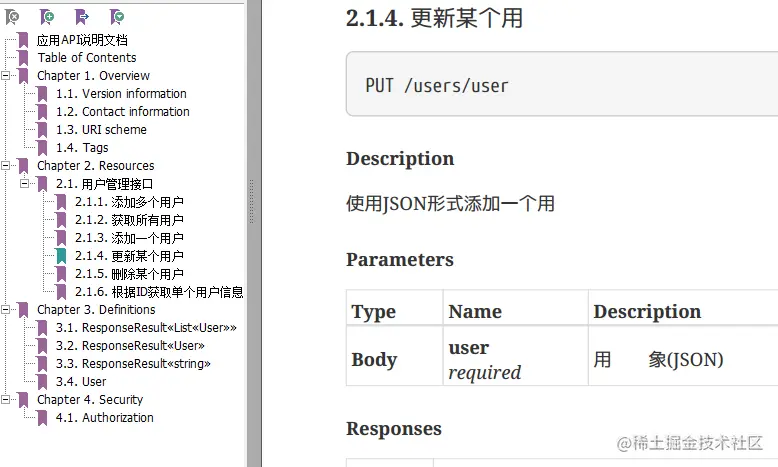Click bookmark icon beside 4.1. Authorization
This screenshot has height=467, width=778.
click(x=42, y=418)
